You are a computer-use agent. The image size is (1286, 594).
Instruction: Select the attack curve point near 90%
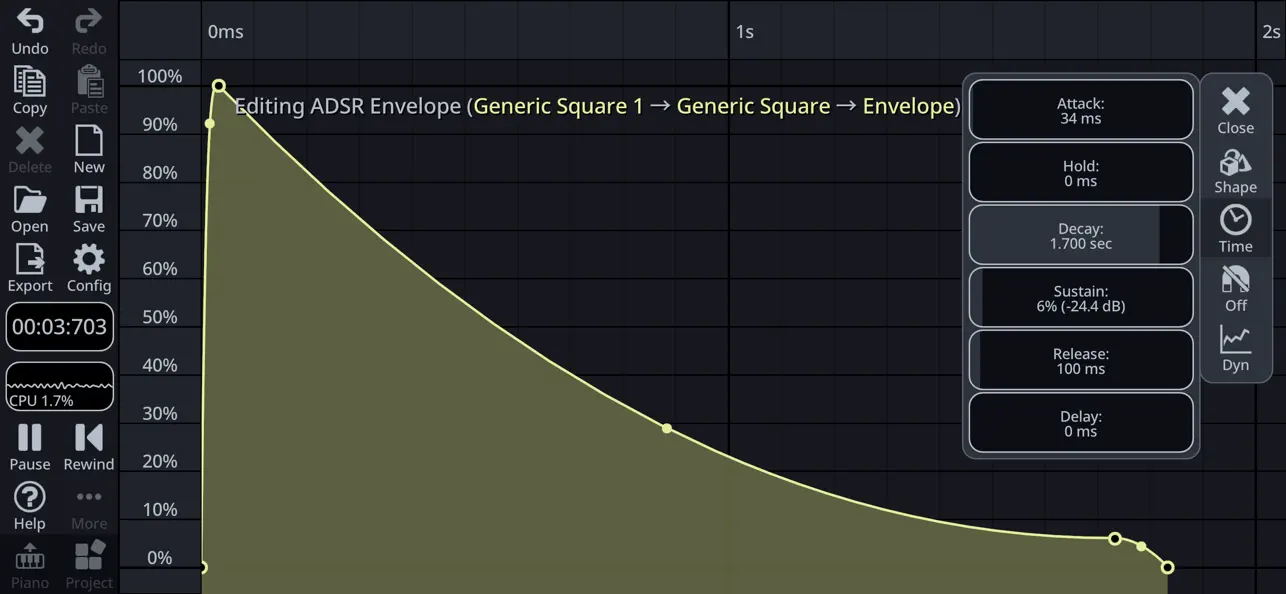(x=209, y=124)
